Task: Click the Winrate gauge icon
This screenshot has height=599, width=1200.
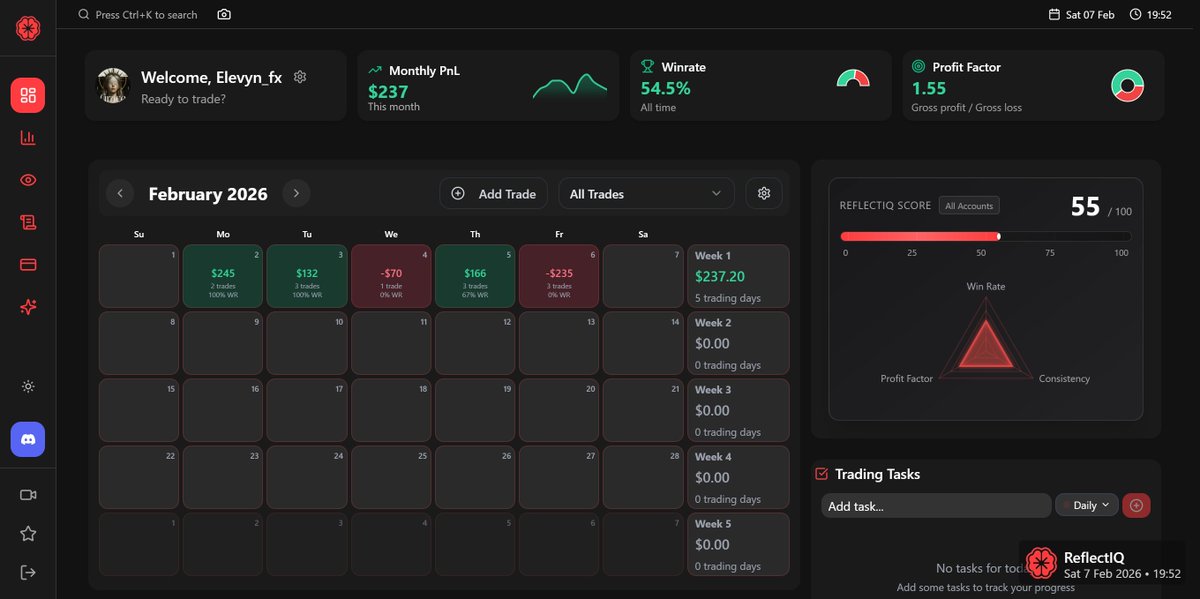Action: (x=853, y=78)
